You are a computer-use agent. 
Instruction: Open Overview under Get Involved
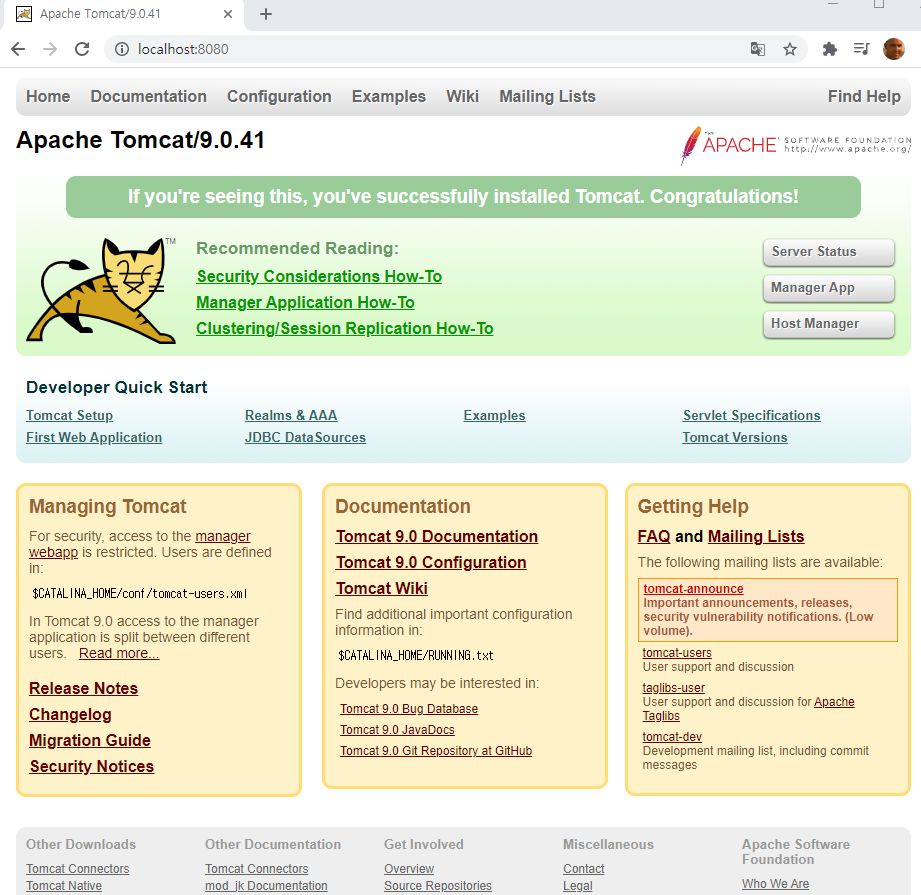409,869
